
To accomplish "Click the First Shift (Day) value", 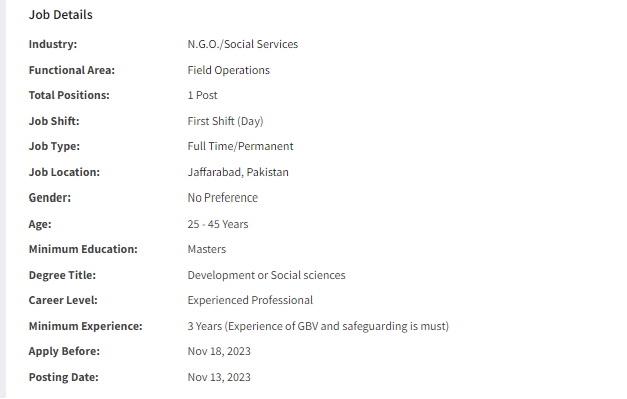I will 226,121.
